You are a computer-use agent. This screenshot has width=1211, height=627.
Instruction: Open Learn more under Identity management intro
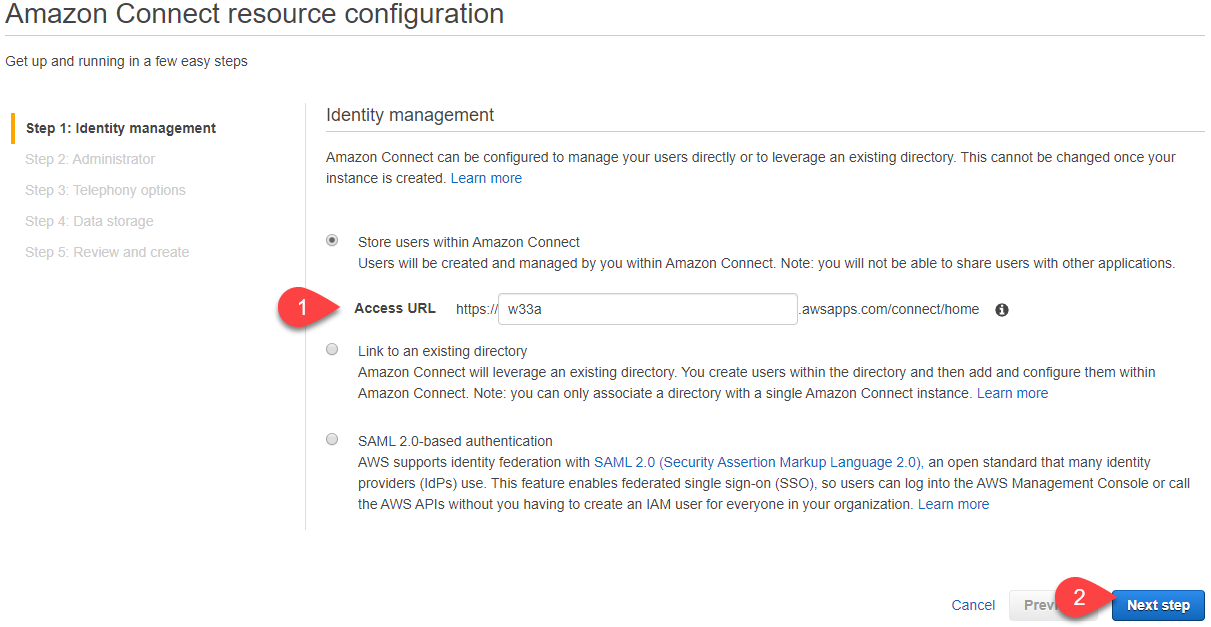pyautogui.click(x=486, y=178)
